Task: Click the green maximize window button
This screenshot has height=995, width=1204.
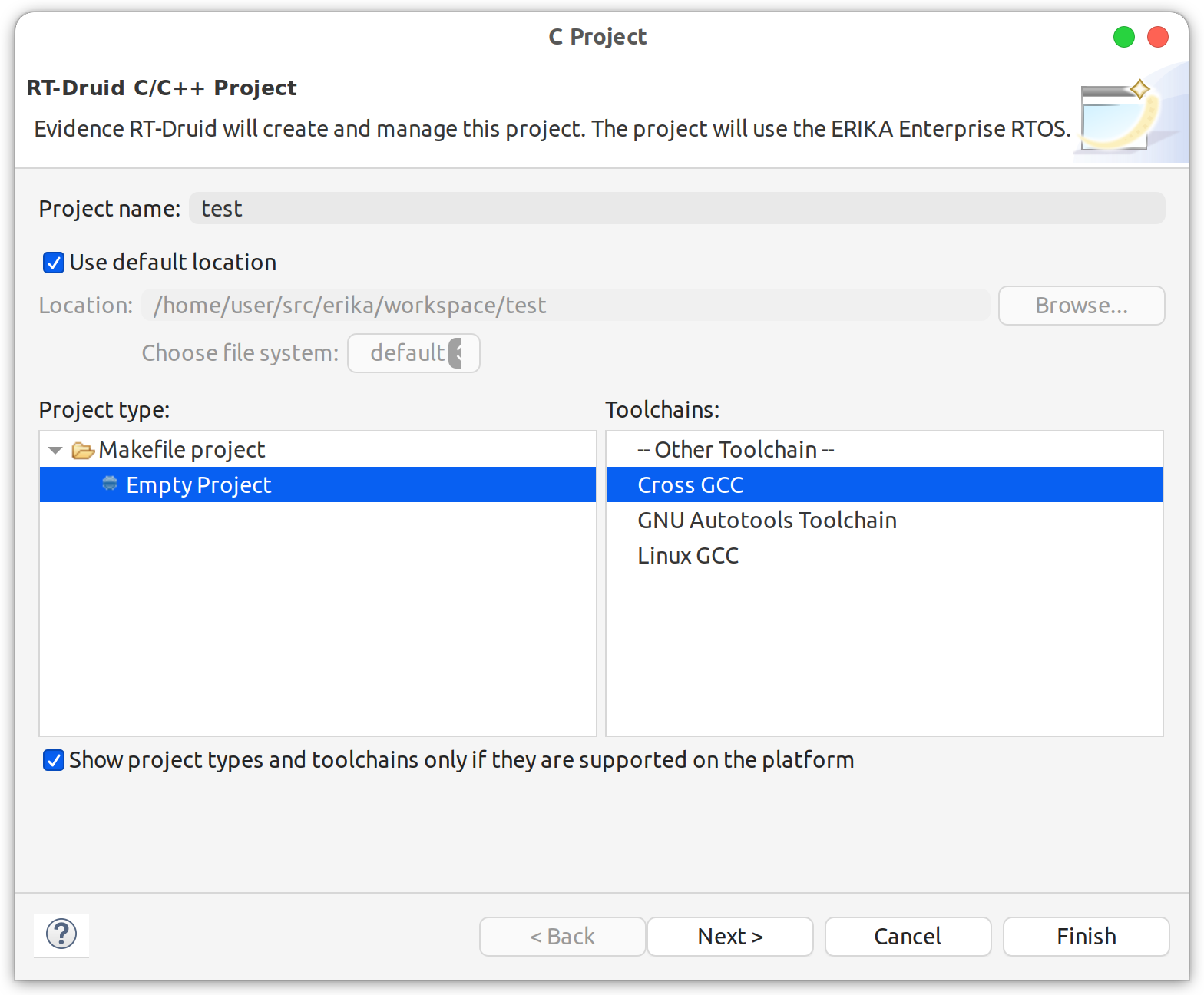Action: coord(1123,37)
